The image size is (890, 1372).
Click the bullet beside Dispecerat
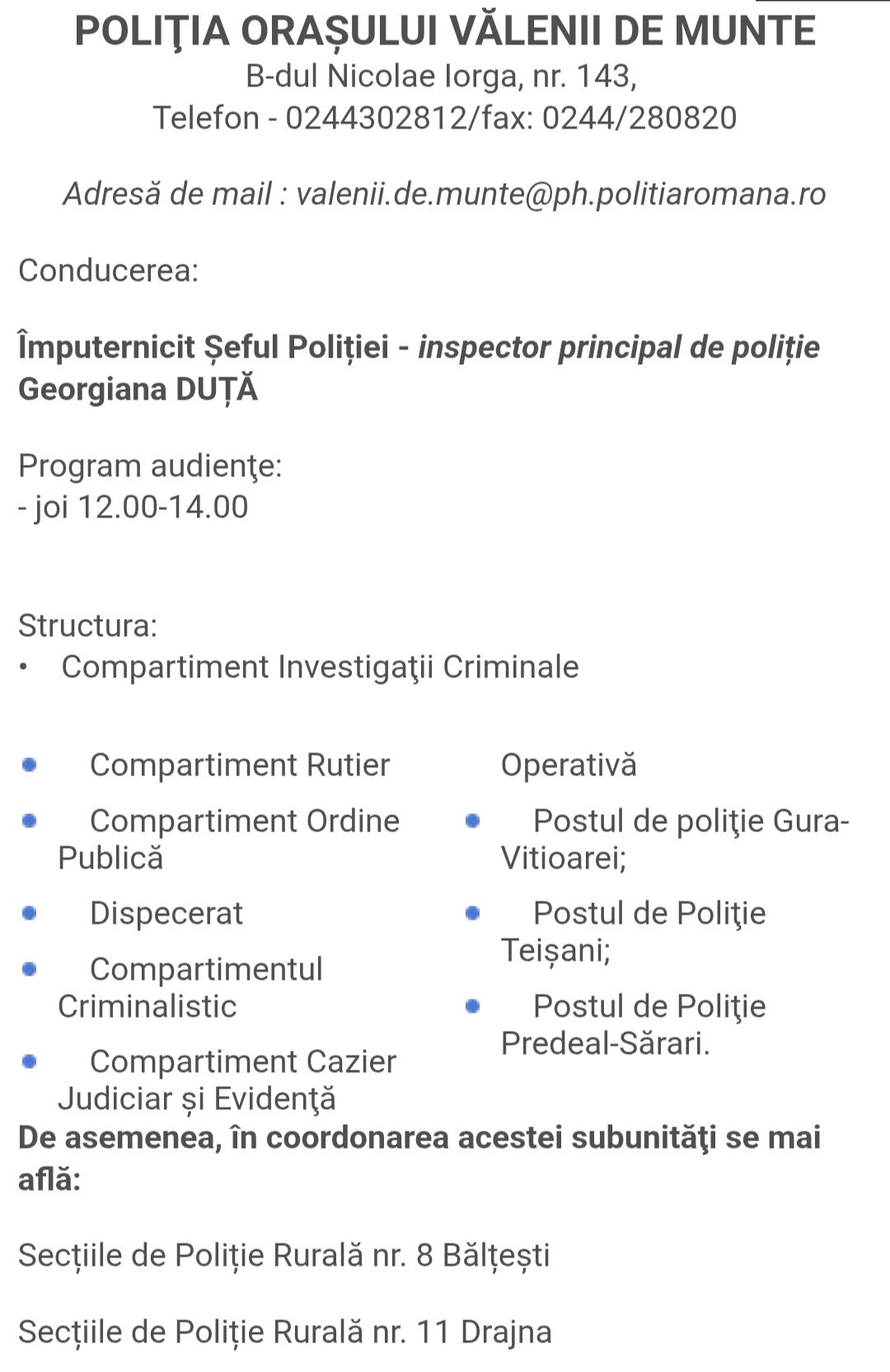click(x=30, y=913)
